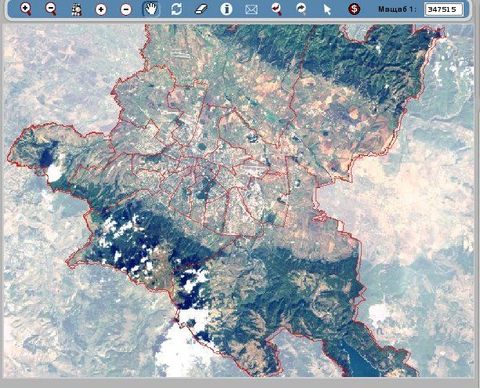
Task: Select the eraser clear tool
Action: click(x=201, y=9)
